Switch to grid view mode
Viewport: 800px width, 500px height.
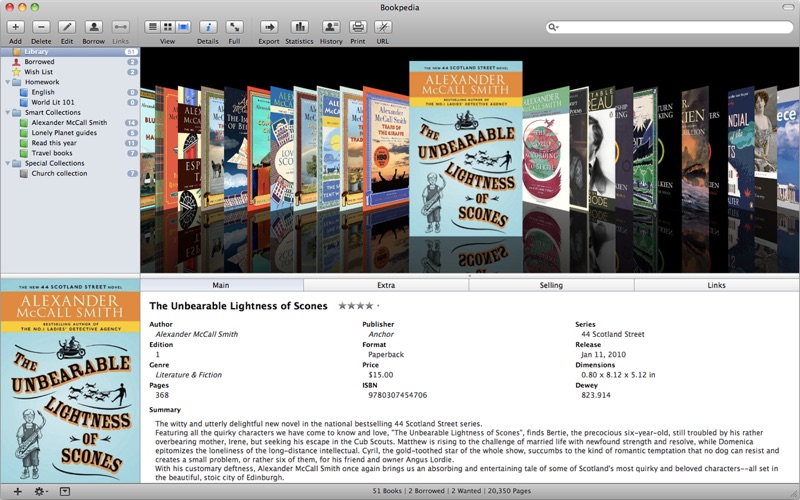coord(168,27)
